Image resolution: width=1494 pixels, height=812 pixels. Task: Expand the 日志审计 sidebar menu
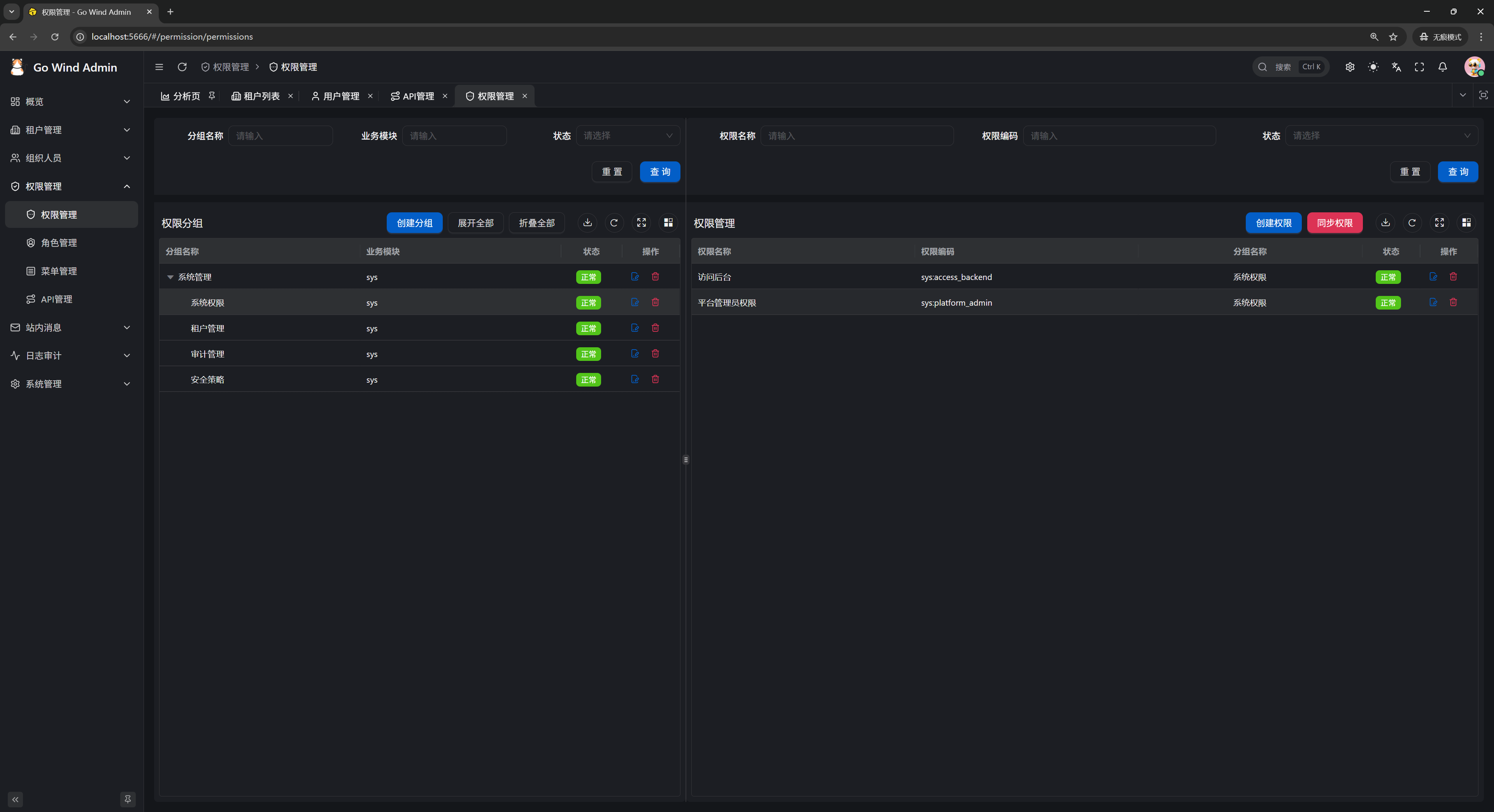click(71, 356)
